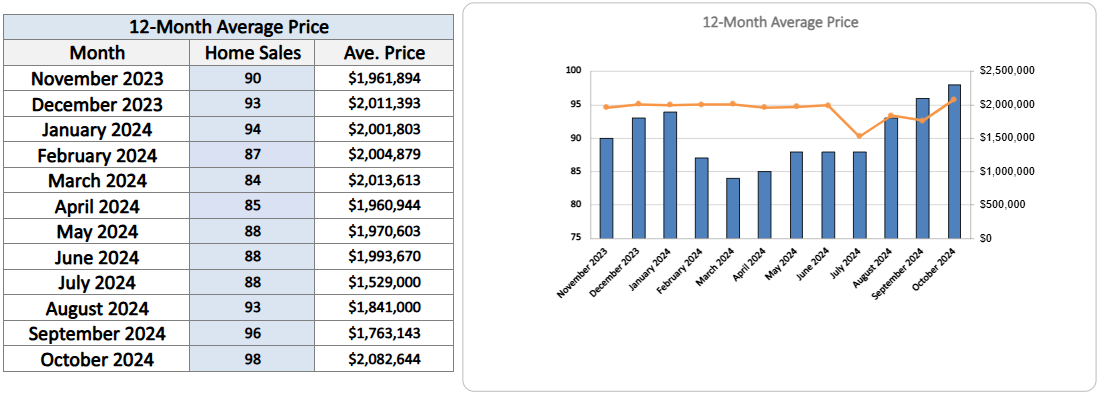Select price cell $1,841,000

384,309
